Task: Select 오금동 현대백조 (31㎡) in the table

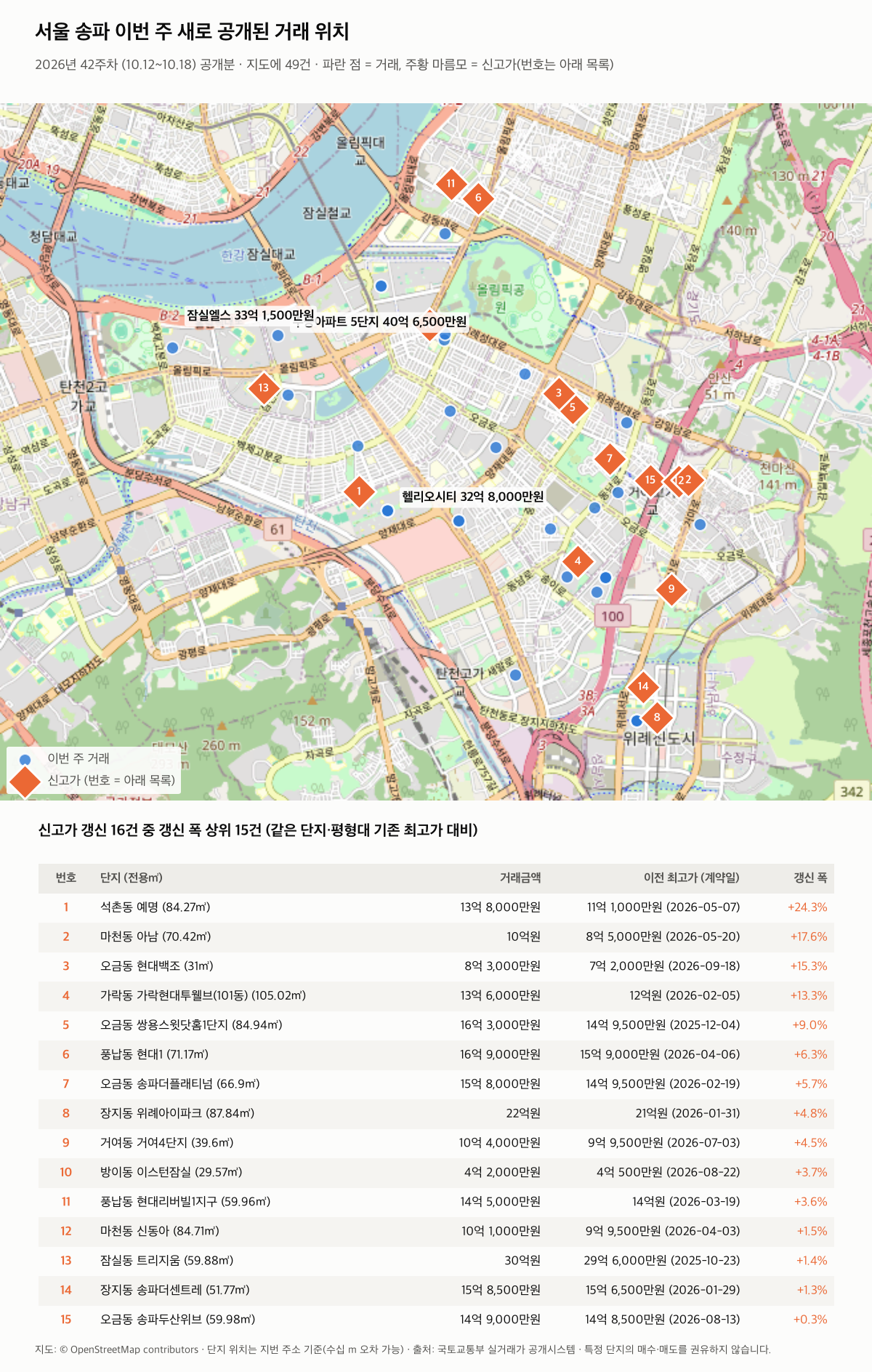Action: point(157,966)
